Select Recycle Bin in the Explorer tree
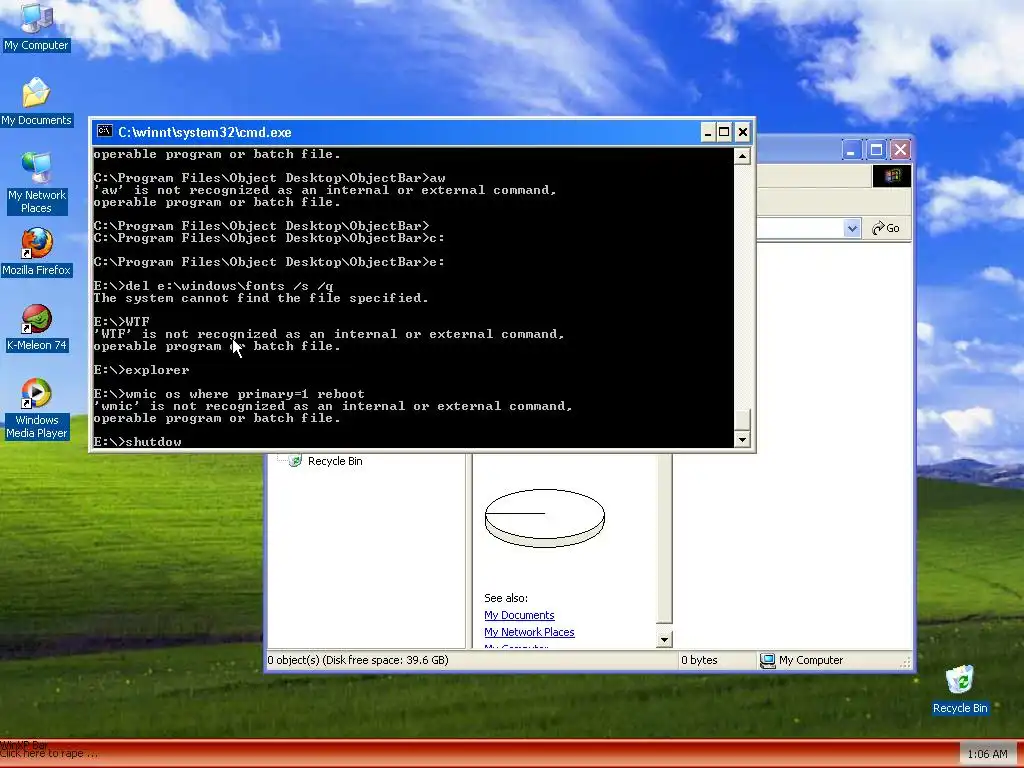 (x=325, y=461)
